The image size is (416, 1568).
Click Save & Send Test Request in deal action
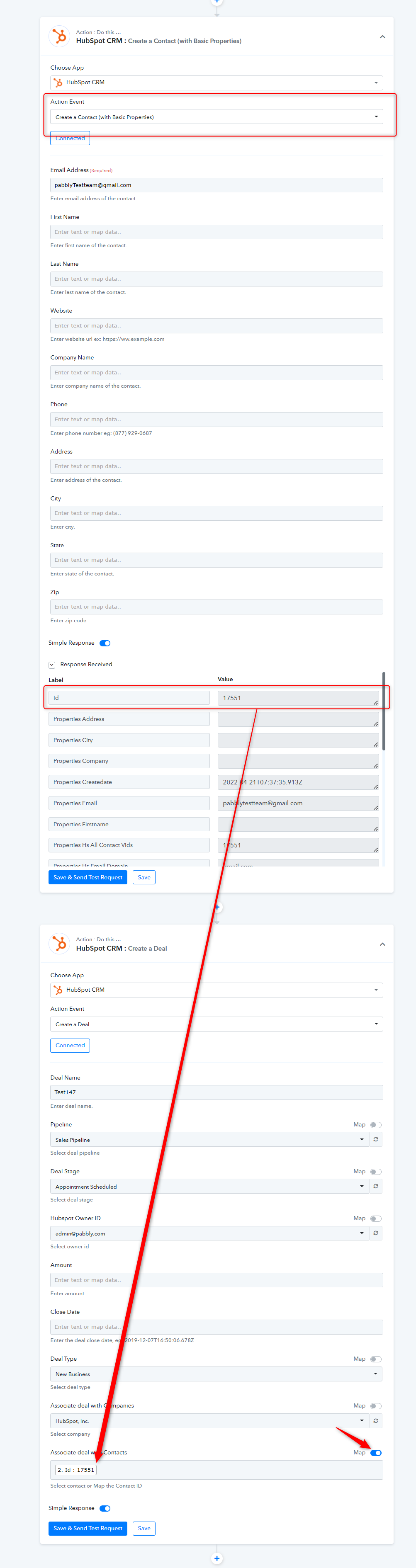(x=88, y=1528)
